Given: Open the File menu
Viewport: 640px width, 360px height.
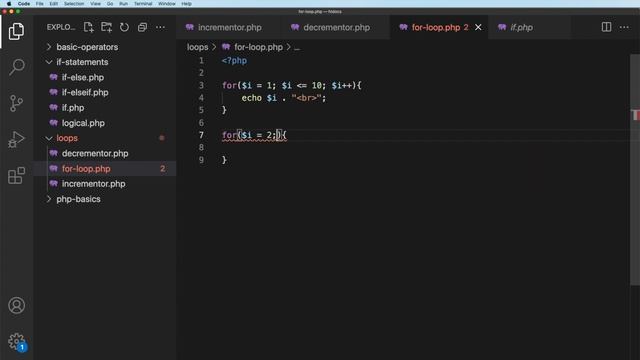Looking at the screenshot, I should [x=40, y=4].
